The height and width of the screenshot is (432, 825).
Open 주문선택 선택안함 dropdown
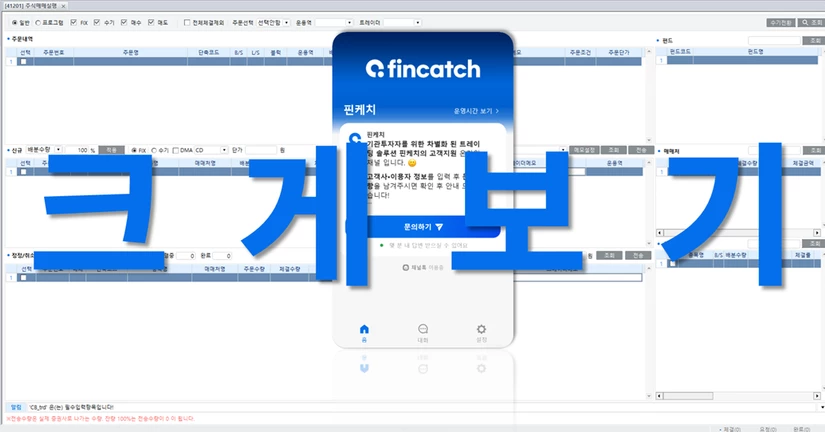click(287, 23)
